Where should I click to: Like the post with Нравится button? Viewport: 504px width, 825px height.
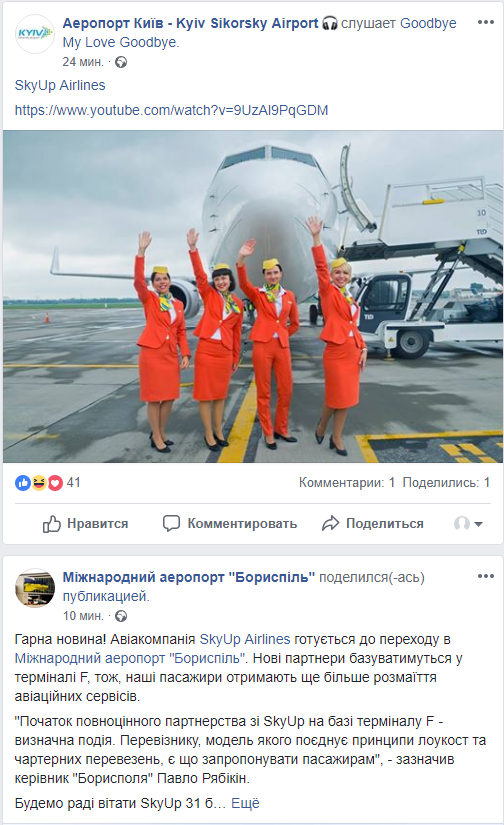[x=85, y=524]
